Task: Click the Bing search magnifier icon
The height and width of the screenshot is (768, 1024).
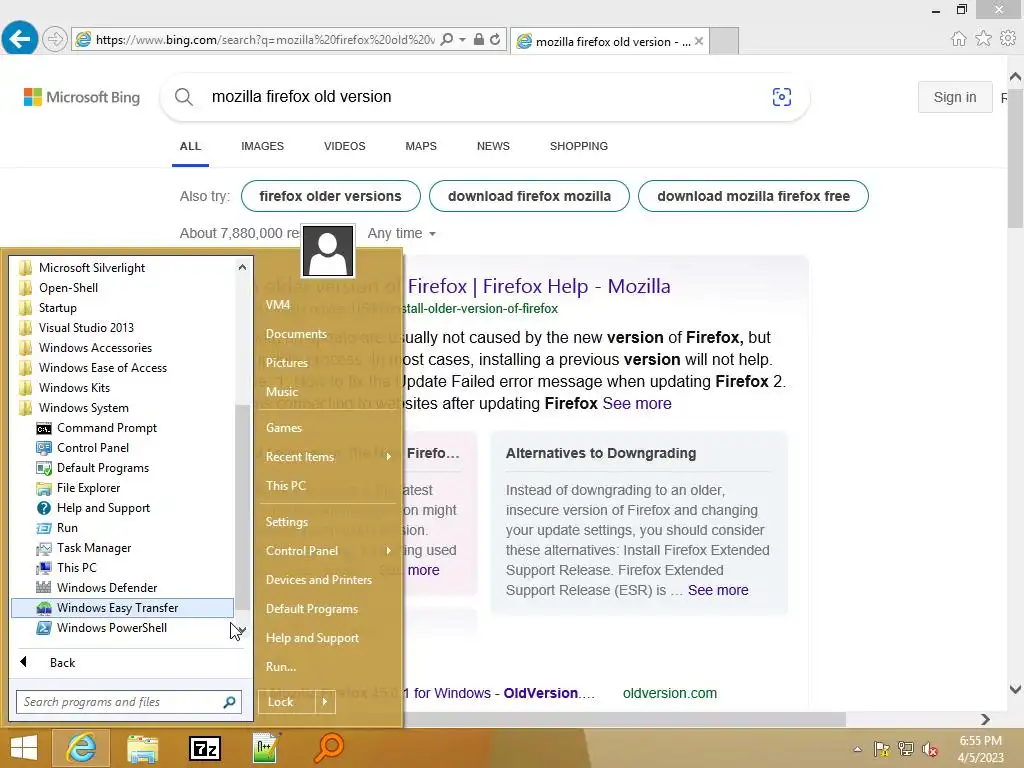Action: point(184,97)
